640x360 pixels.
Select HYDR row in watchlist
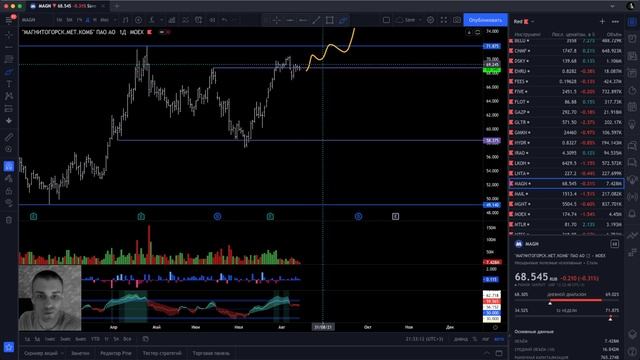pyautogui.click(x=566, y=143)
